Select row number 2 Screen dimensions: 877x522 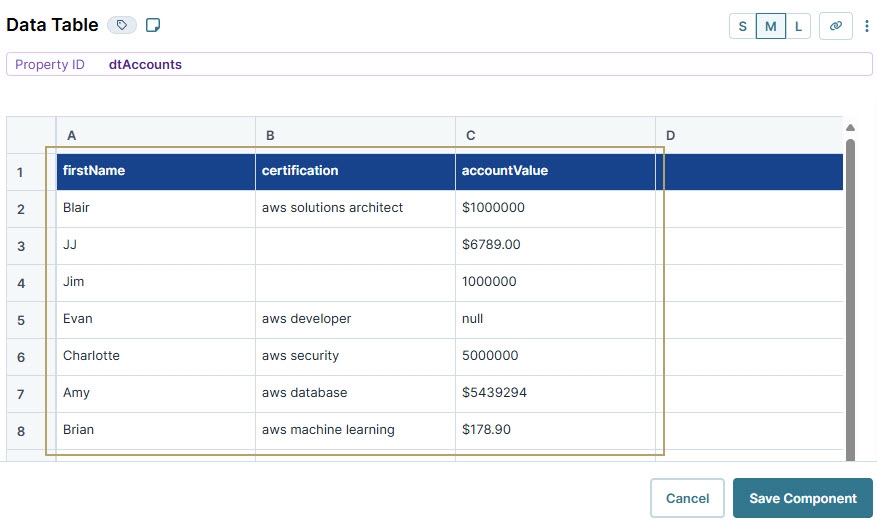coord(31,209)
